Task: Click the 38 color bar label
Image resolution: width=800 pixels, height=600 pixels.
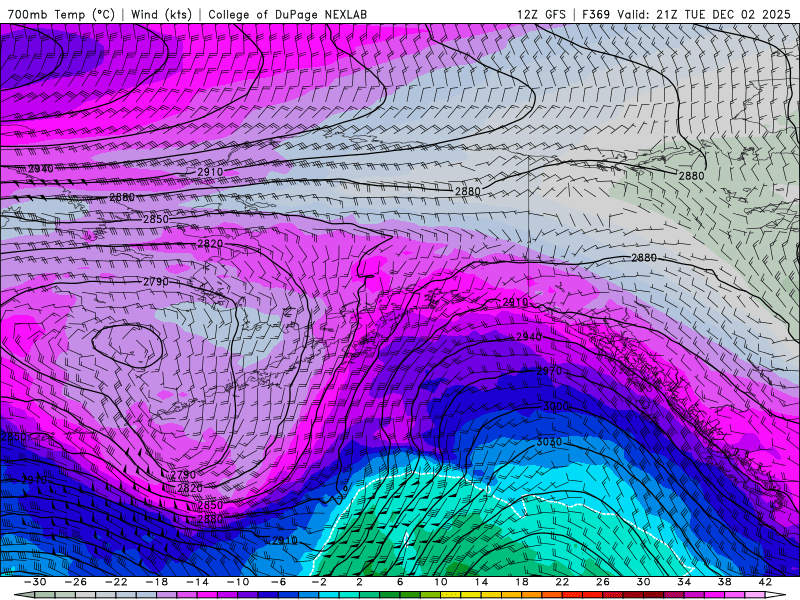Action: coord(724,582)
